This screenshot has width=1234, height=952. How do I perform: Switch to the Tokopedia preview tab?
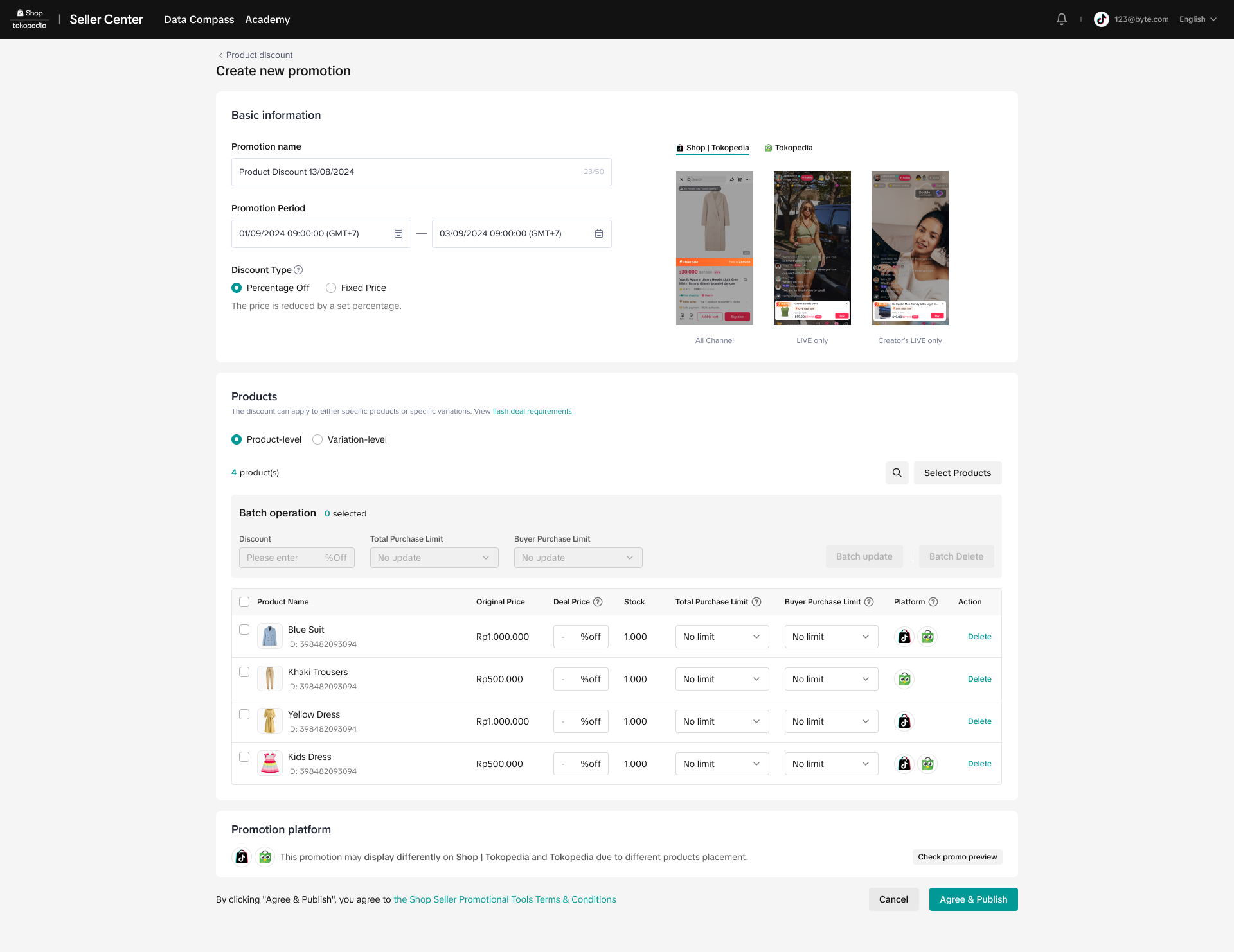(789, 148)
